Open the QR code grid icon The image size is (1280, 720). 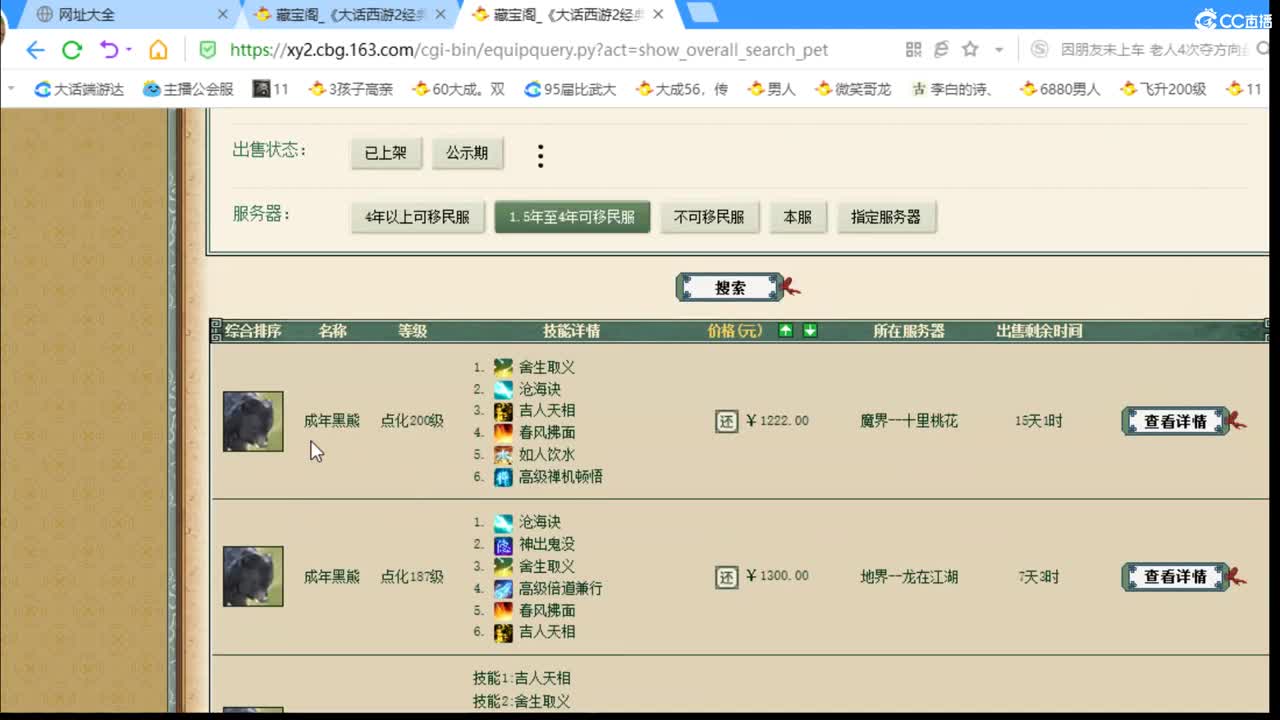[x=913, y=50]
